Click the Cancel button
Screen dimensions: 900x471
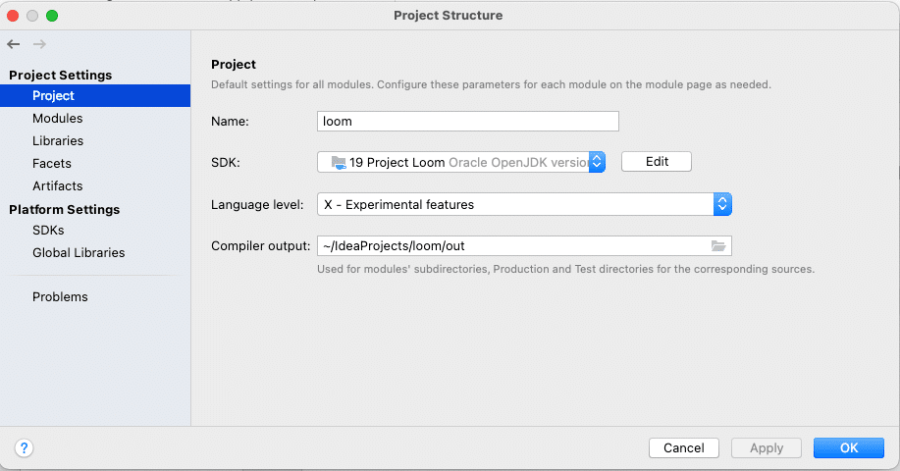click(684, 448)
